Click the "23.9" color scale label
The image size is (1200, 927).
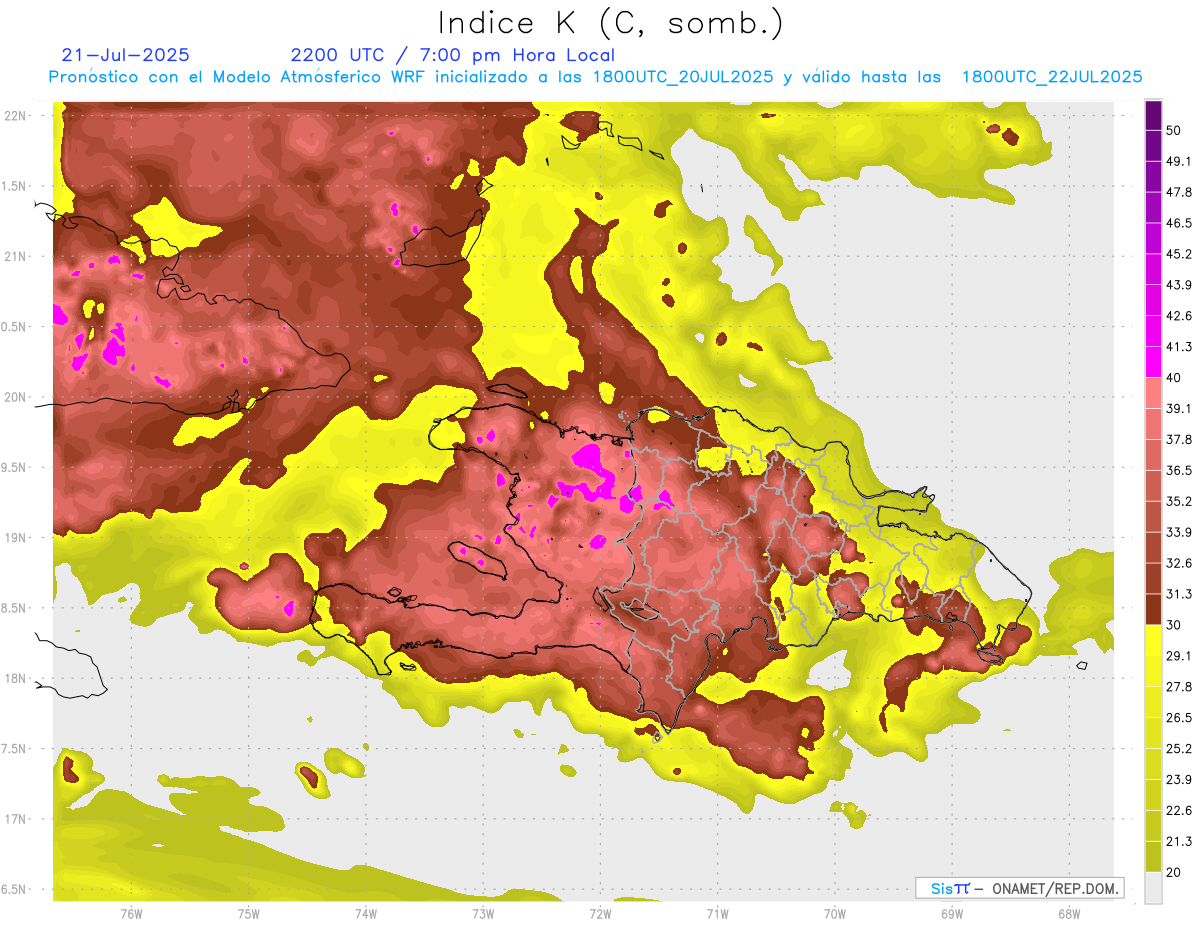point(1179,780)
